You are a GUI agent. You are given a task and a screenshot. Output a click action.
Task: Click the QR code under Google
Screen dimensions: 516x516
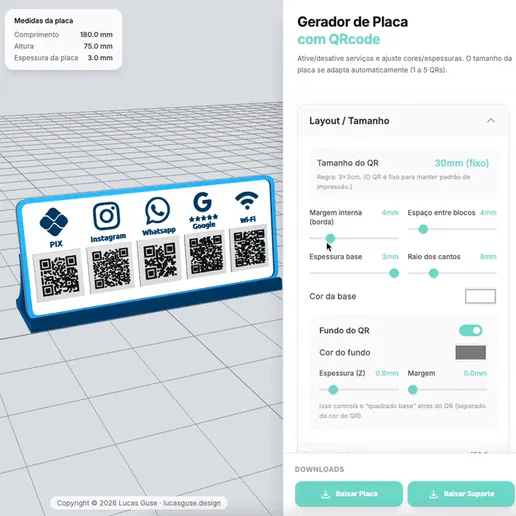[x=205, y=253]
